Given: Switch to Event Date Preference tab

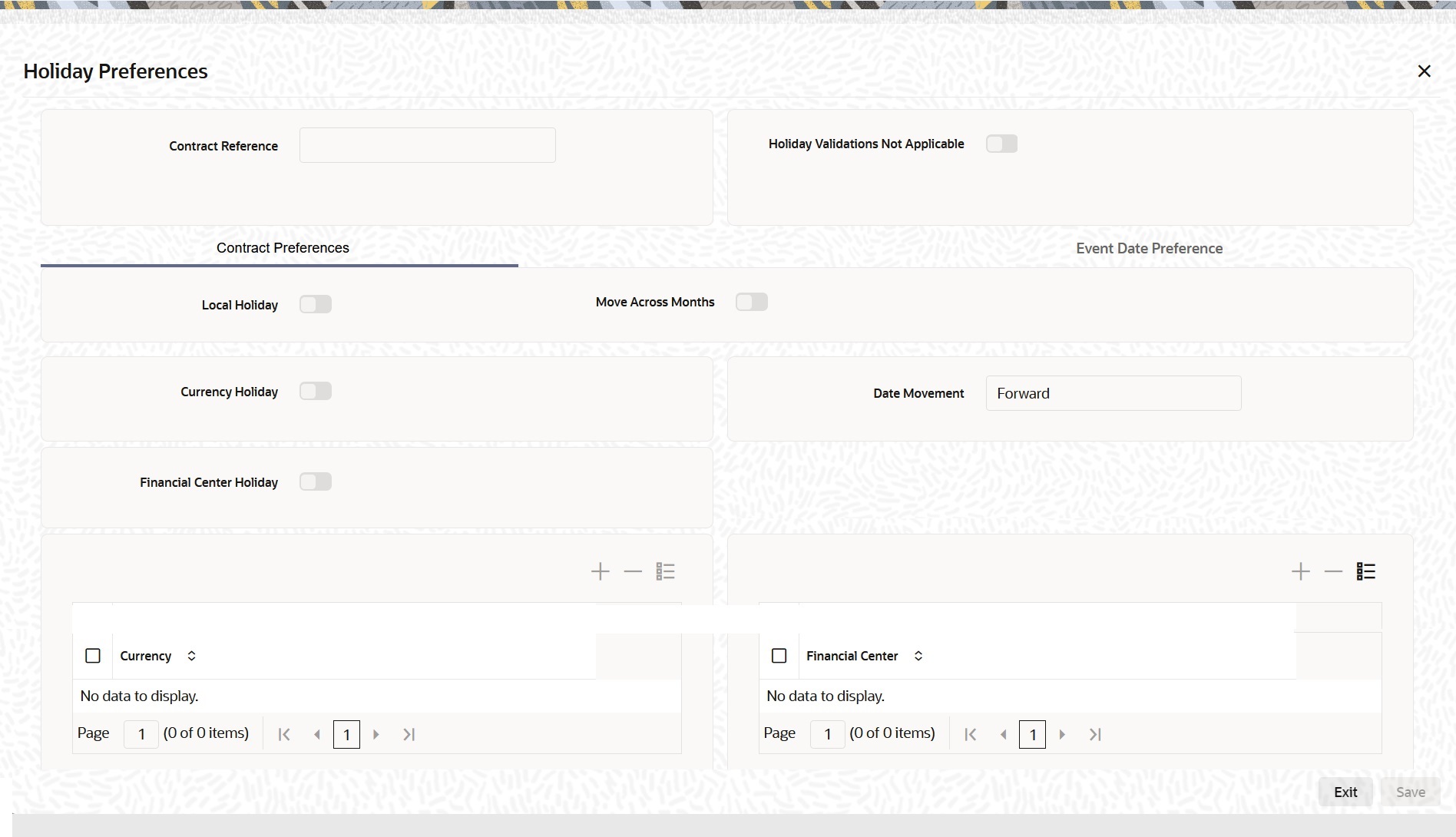Looking at the screenshot, I should [x=1150, y=248].
